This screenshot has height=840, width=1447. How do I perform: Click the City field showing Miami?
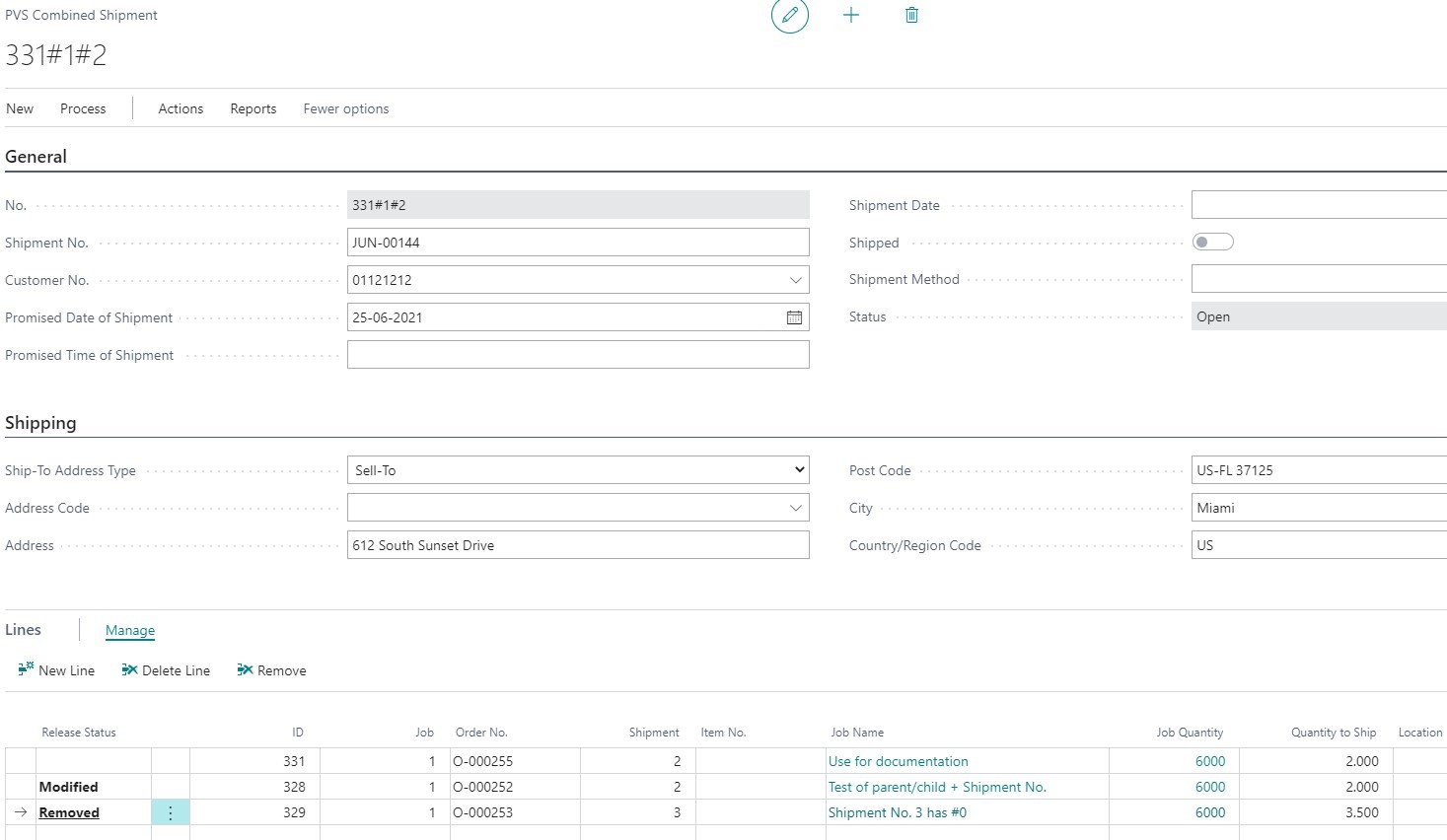[x=1319, y=508]
